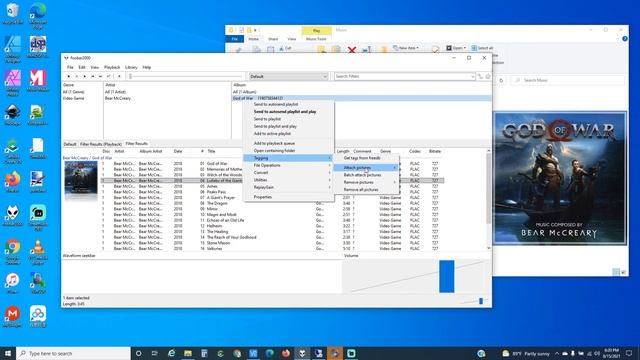The height and width of the screenshot is (360, 640).
Task: Switch to Filter Results (Playback) tab
Action: (100, 144)
